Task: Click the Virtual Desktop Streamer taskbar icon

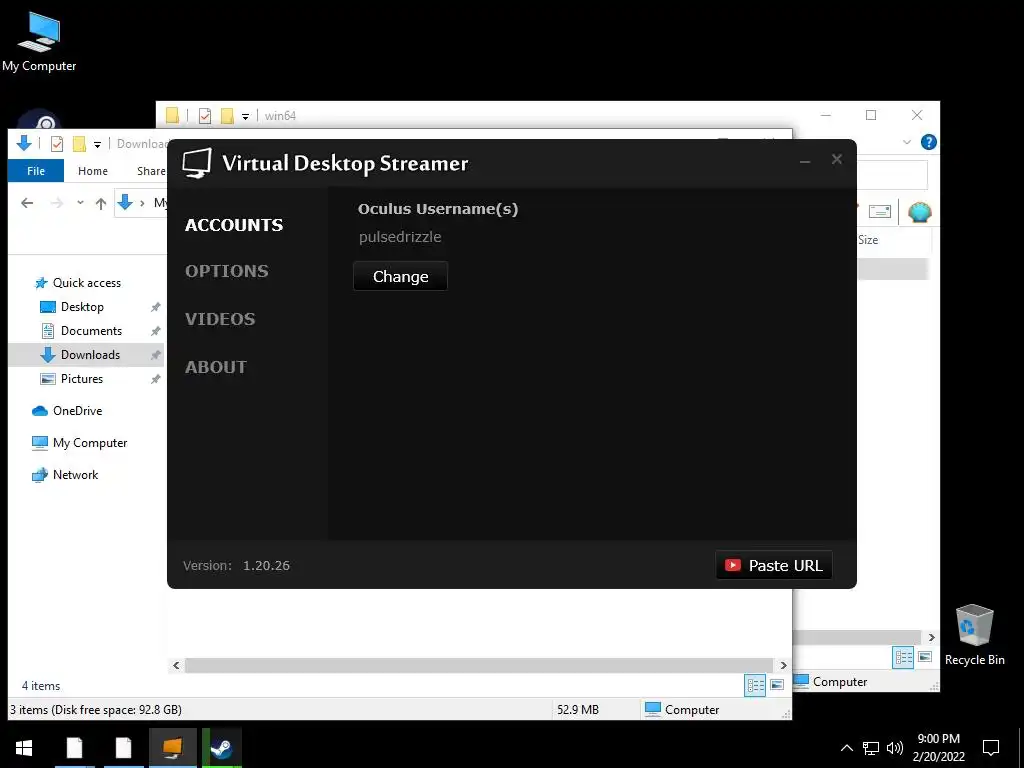Action: tap(172, 748)
